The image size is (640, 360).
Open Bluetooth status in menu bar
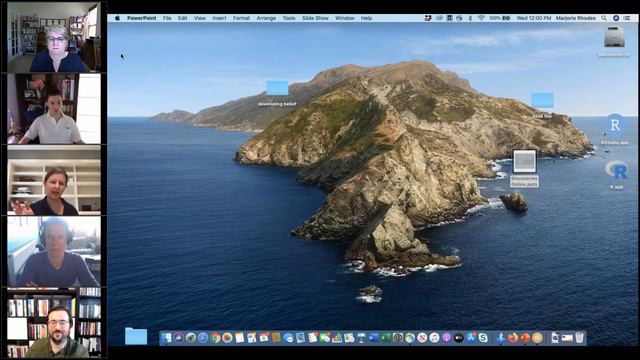[x=470, y=18]
